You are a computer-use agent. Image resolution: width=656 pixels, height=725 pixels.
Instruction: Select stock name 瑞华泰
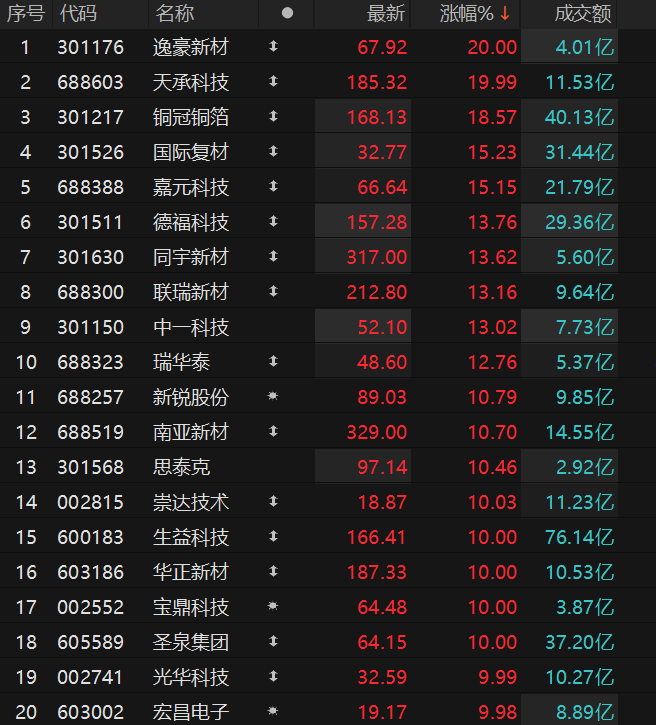pyautogui.click(x=181, y=362)
